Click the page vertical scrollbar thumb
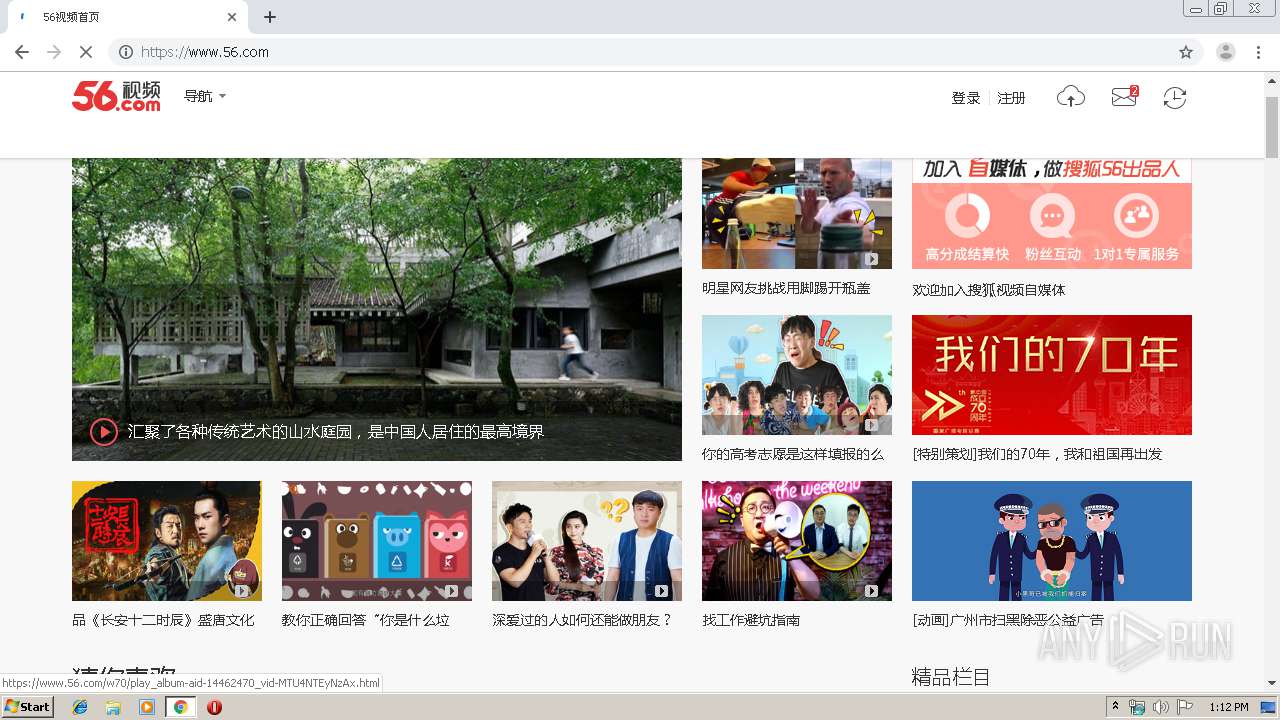This screenshot has height=720, width=1280. [1272, 127]
